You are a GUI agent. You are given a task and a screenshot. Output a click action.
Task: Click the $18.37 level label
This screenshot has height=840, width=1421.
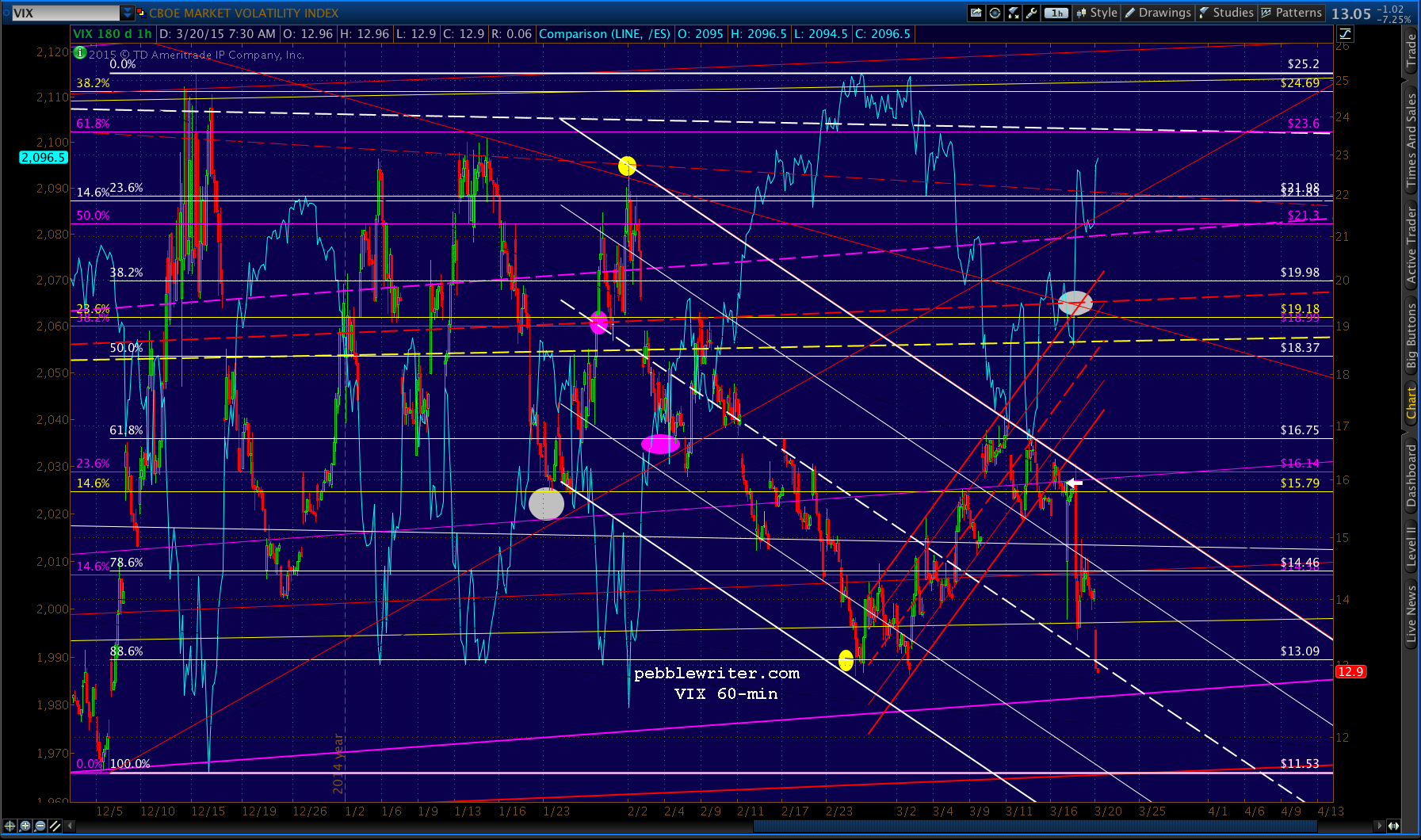[x=1301, y=348]
